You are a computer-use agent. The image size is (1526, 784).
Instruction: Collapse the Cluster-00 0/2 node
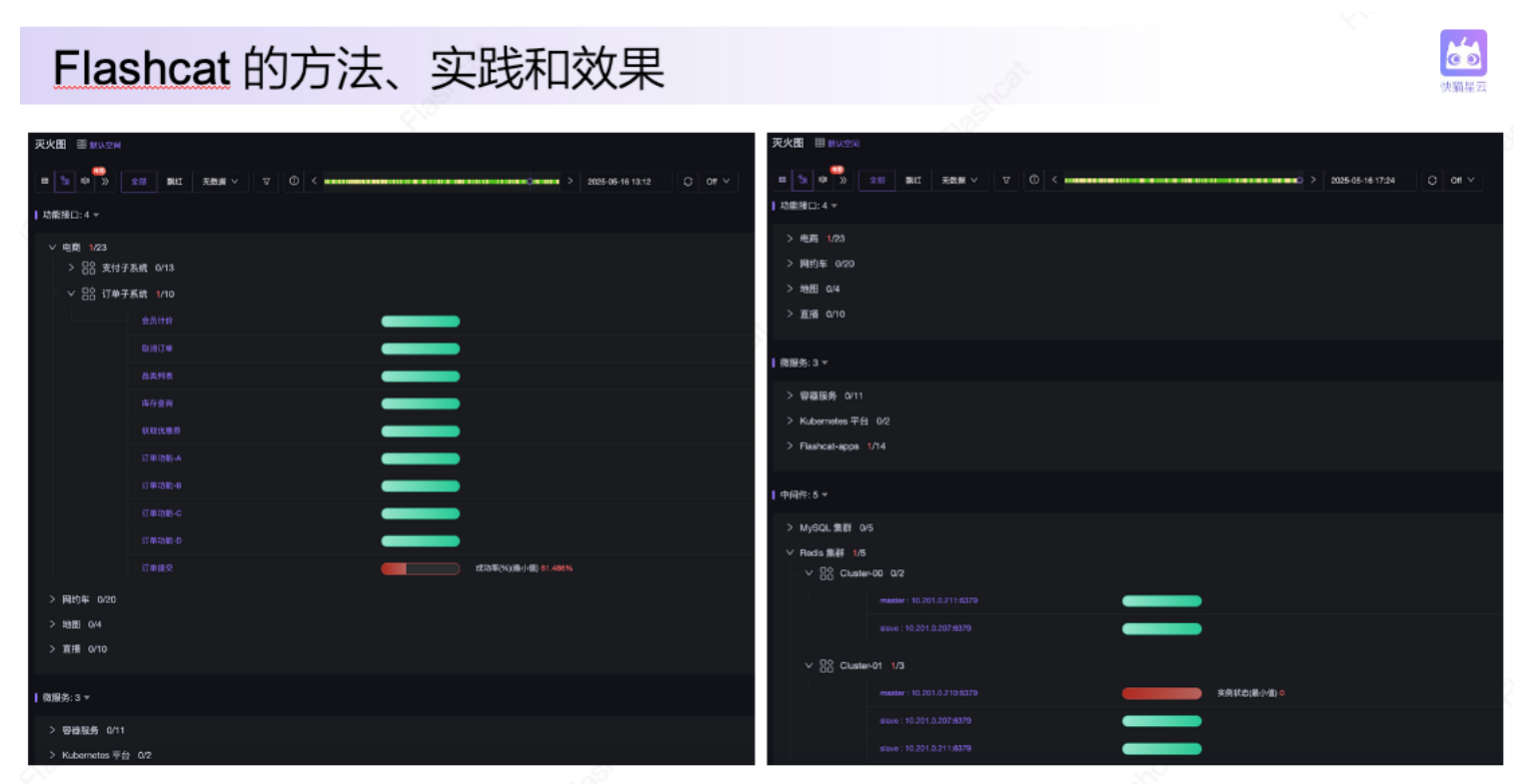[x=809, y=573]
